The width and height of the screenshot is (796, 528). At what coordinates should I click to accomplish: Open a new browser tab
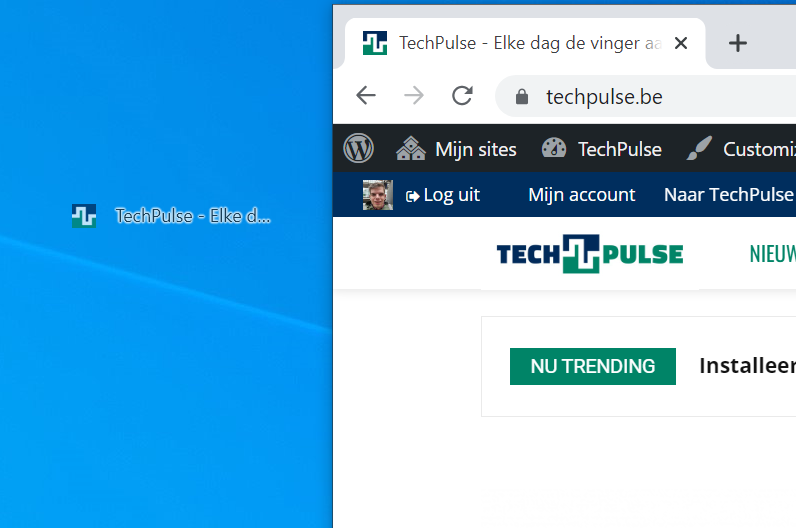[738, 43]
